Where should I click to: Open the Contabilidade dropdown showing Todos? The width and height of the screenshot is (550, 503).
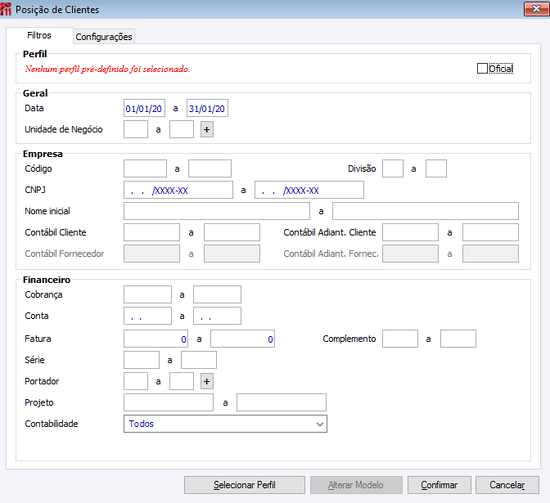pos(225,424)
